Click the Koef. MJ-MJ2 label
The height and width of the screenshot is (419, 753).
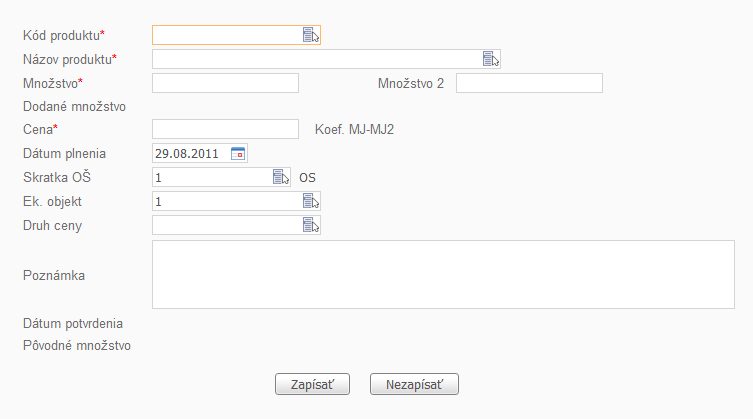click(354, 130)
